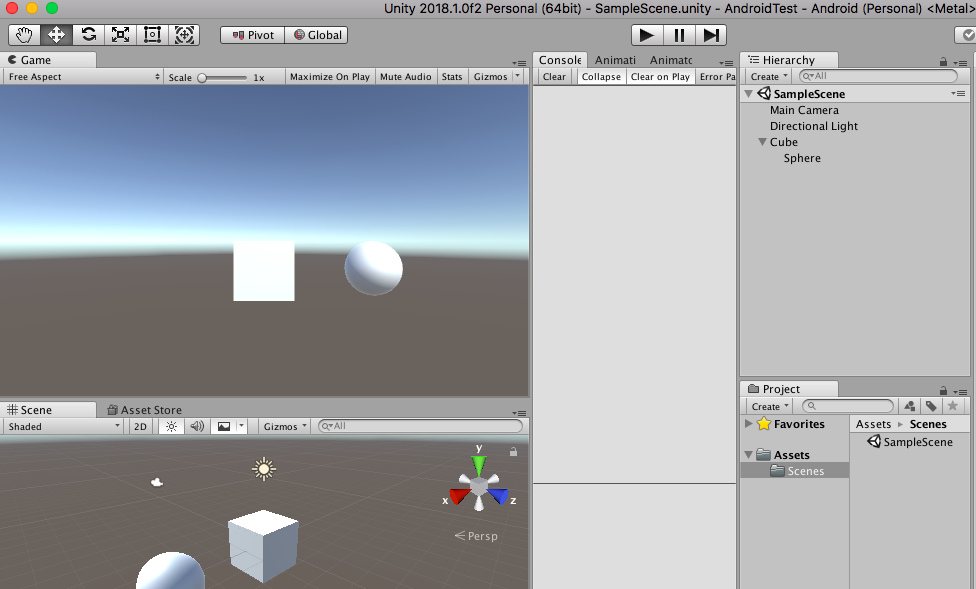This screenshot has width=976, height=589.
Task: Toggle Clear on Play in Console
Action: point(660,77)
